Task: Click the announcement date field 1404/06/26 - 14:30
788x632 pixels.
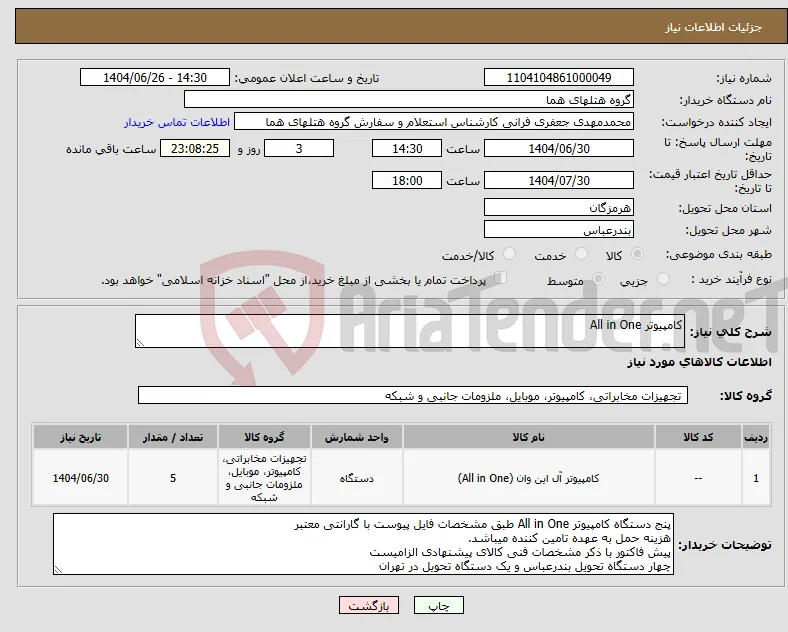Action: tap(155, 77)
